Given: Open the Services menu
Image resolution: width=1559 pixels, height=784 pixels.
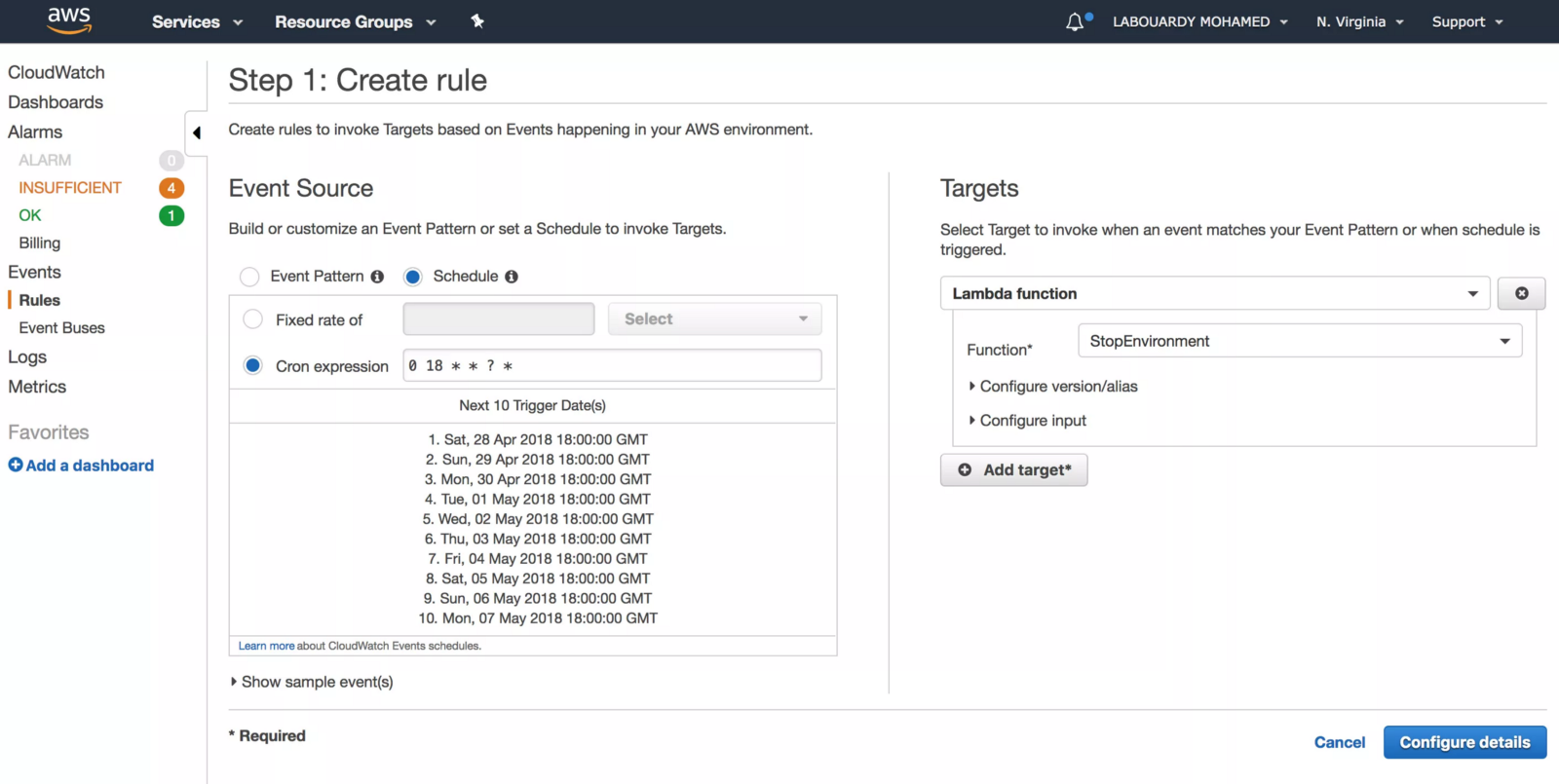Looking at the screenshot, I should (x=197, y=21).
